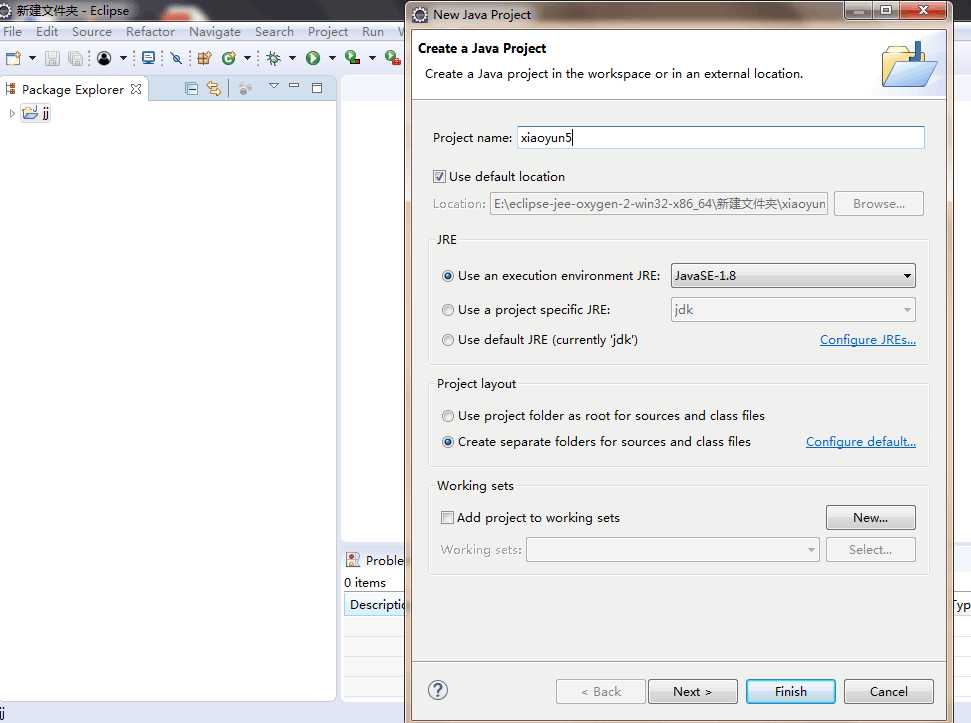971x723 pixels.
Task: Click the Run external tools icon
Action: [392, 58]
